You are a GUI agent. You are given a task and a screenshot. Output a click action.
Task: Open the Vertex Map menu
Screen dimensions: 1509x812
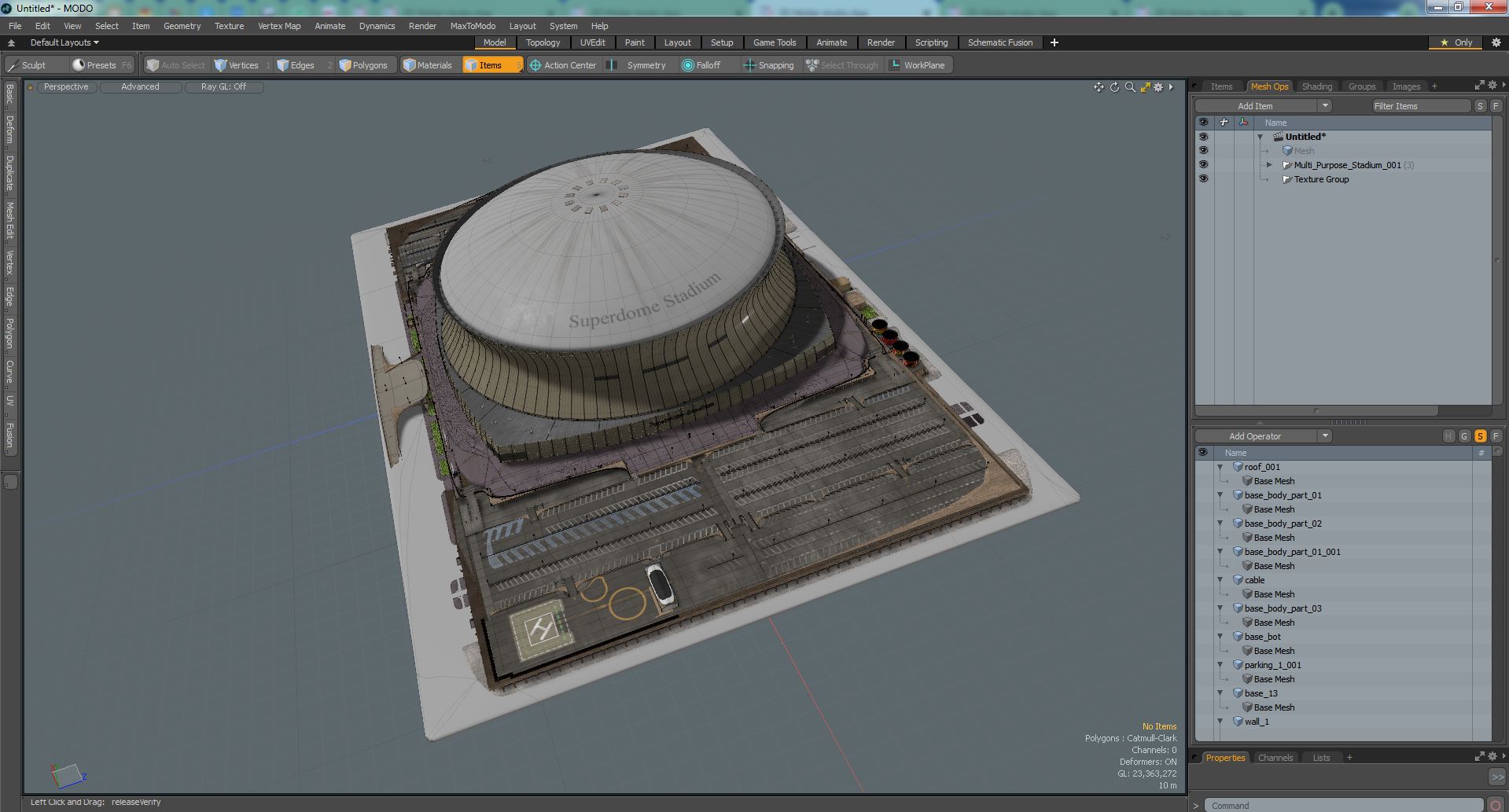[279, 26]
